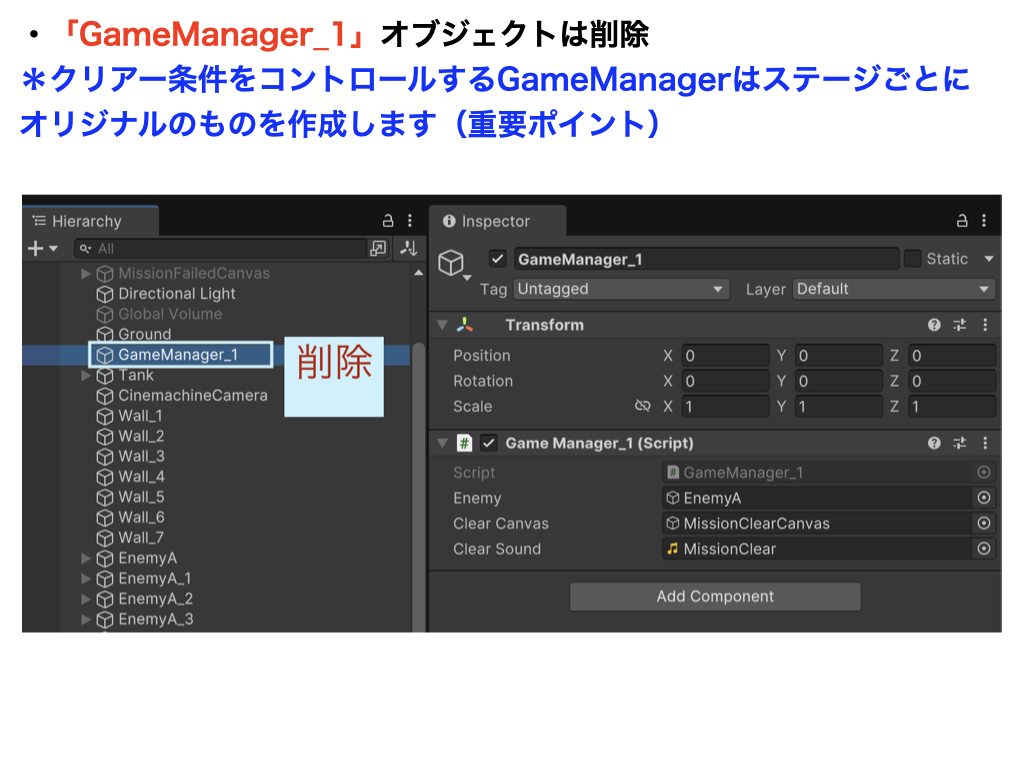Screen dimensions: 1024x768
Task: Expand the Tank object in Hierarchy
Action: (x=86, y=376)
